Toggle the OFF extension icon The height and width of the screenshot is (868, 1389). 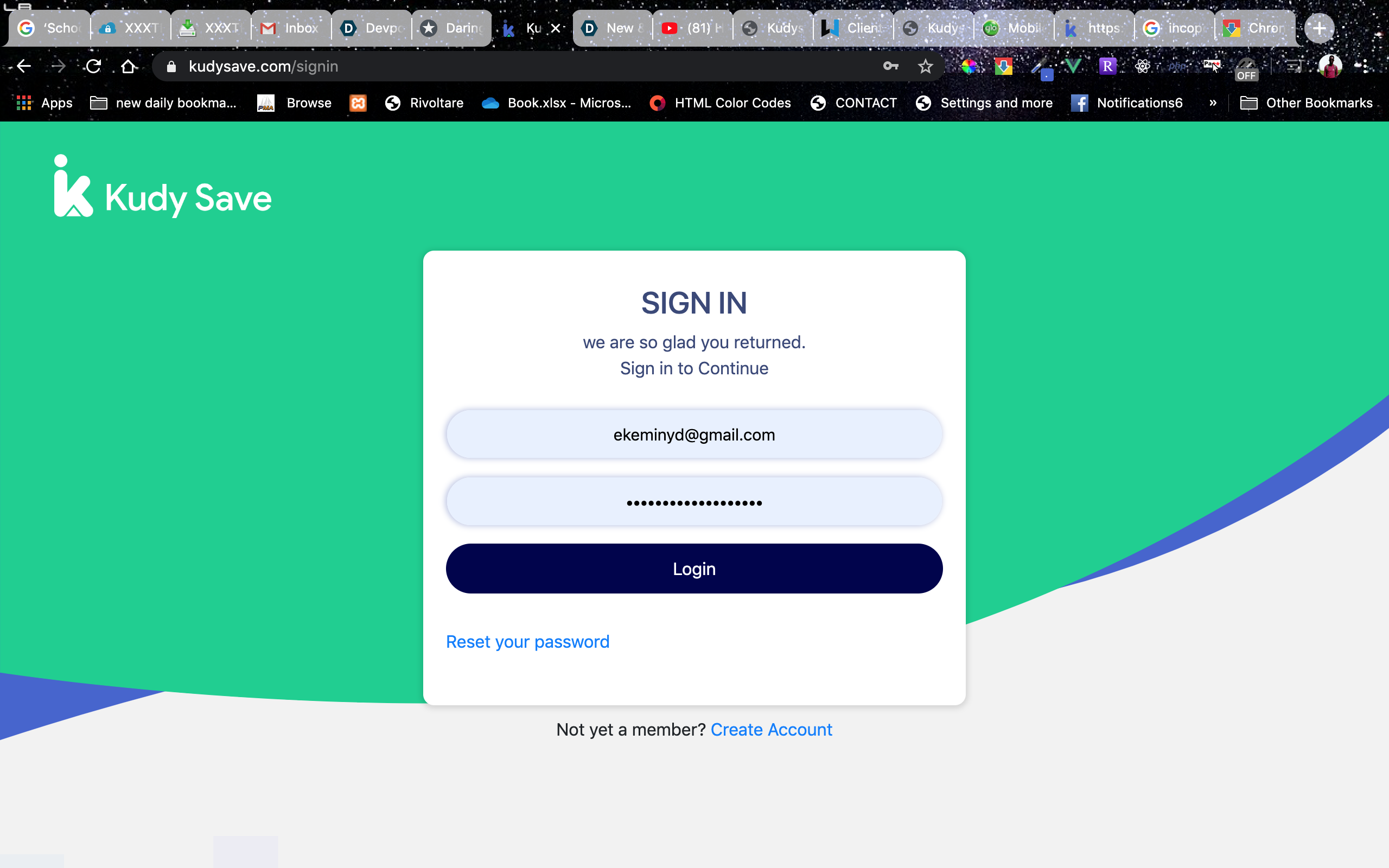(1246, 69)
